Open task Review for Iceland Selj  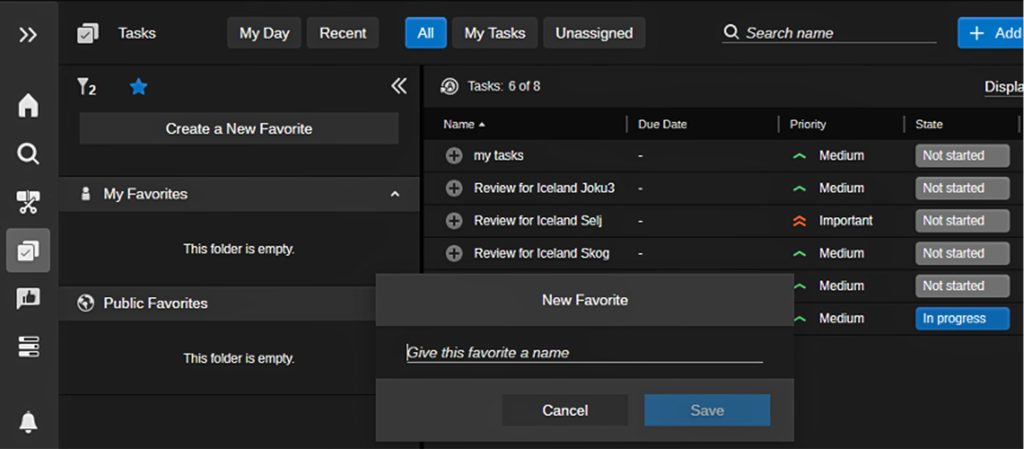click(x=537, y=221)
